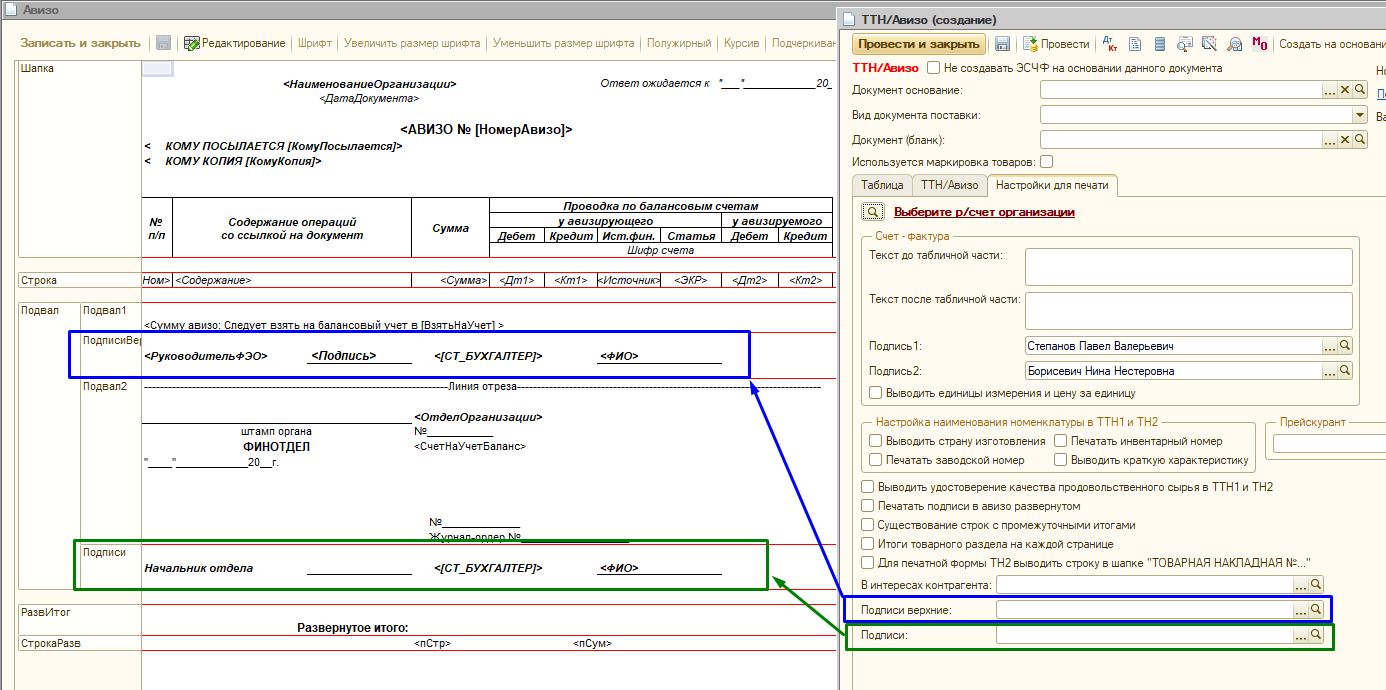Viewport: 1386px width, 690px height.
Task: Open the ТТН/Авизо tab
Action: click(x=949, y=185)
